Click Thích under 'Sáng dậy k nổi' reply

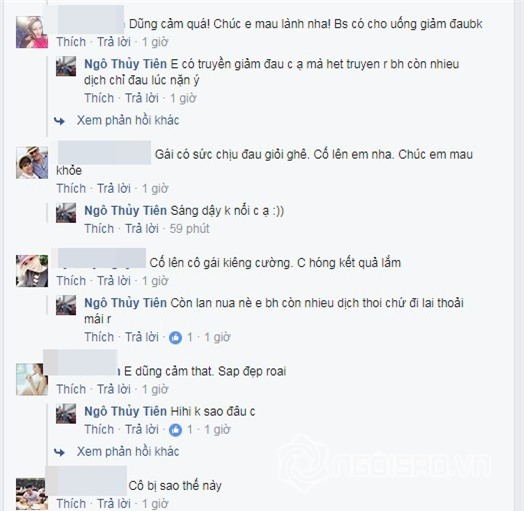(x=99, y=229)
